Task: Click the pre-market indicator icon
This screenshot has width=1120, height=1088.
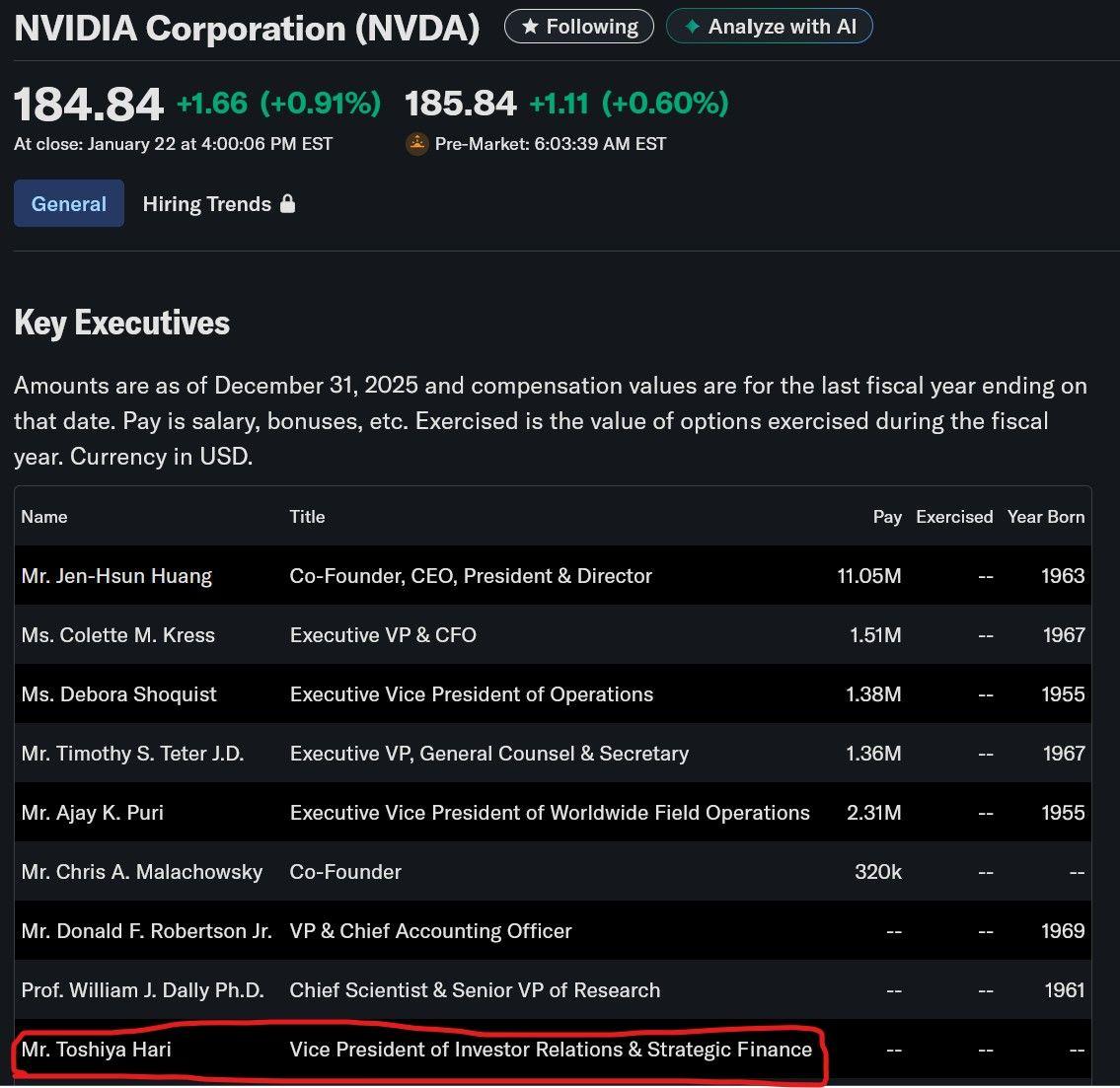Action: pos(416,144)
